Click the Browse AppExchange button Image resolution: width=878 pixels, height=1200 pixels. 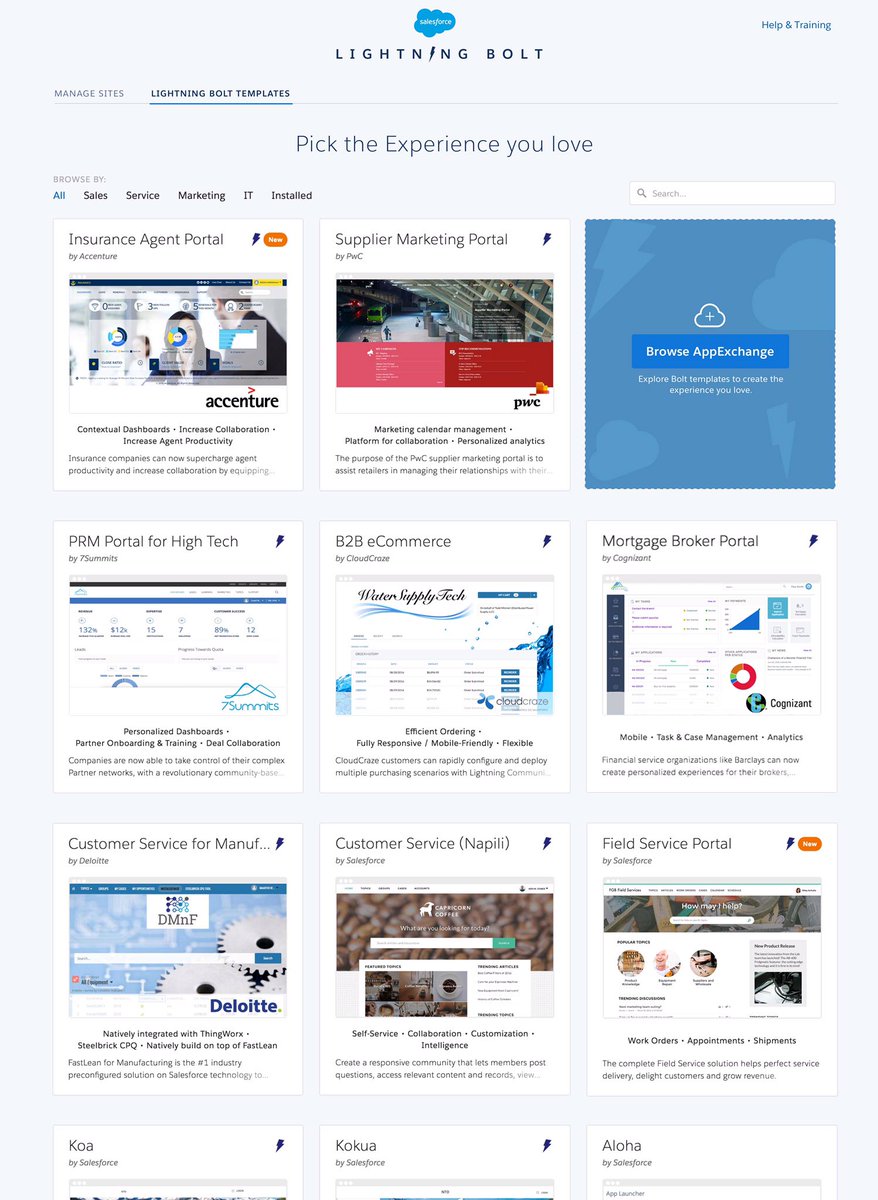(x=710, y=352)
